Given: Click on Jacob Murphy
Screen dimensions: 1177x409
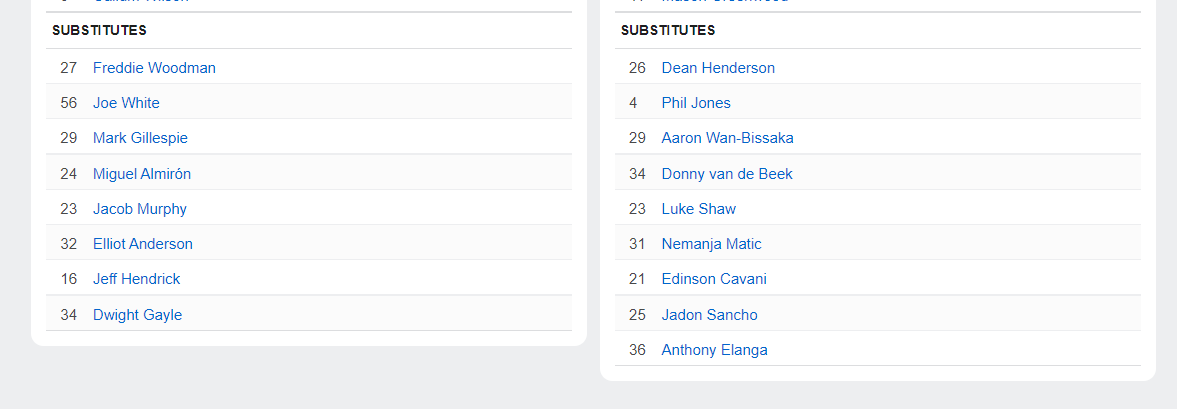Looking at the screenshot, I should [140, 209].
